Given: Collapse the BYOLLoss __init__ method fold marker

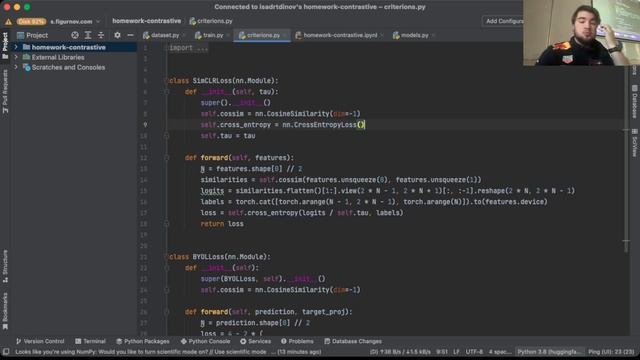Looking at the screenshot, I should point(167,268).
